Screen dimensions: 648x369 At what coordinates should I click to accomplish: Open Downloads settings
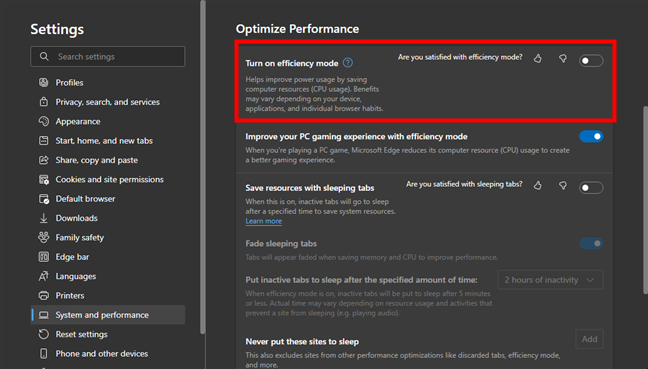[x=107, y=218]
